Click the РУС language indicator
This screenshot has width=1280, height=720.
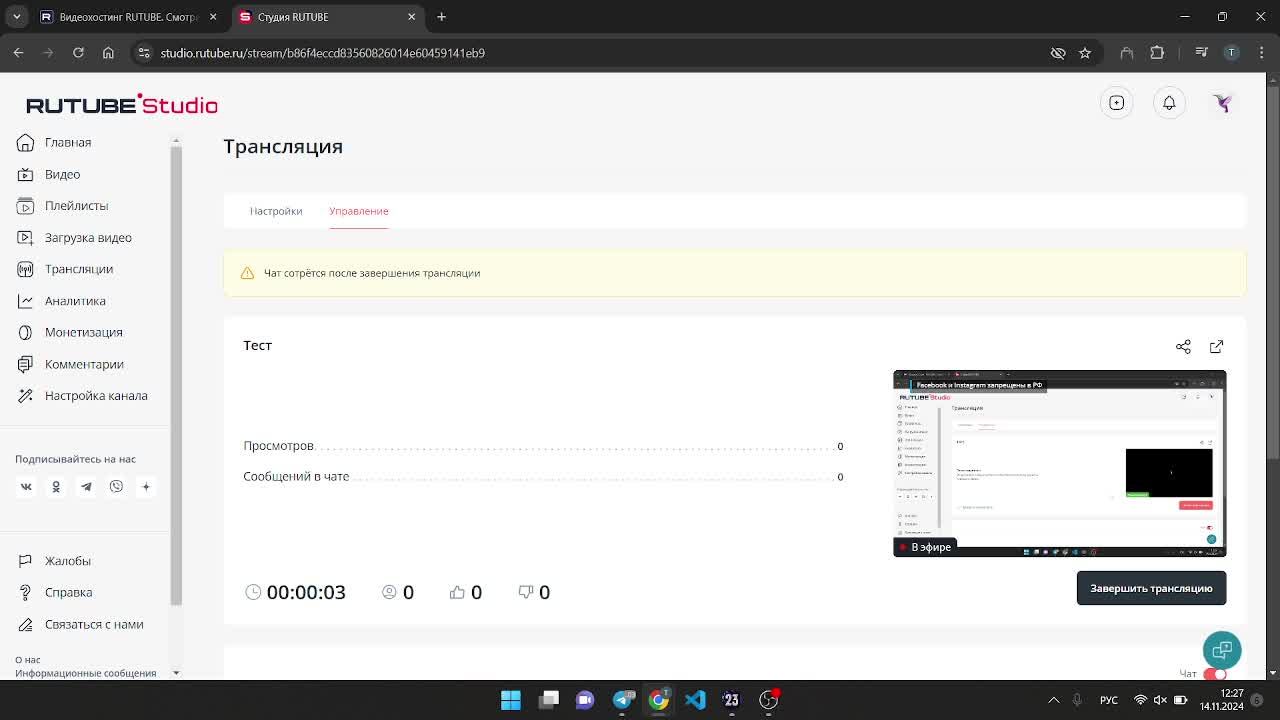[x=1109, y=700]
